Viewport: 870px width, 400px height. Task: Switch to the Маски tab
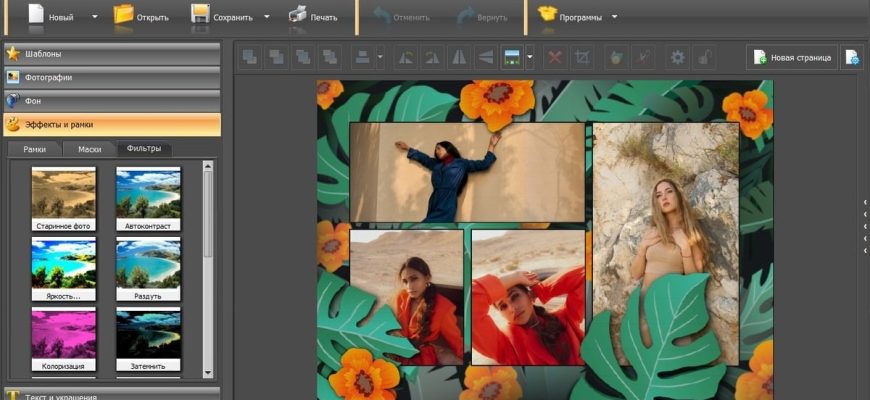tap(89, 149)
